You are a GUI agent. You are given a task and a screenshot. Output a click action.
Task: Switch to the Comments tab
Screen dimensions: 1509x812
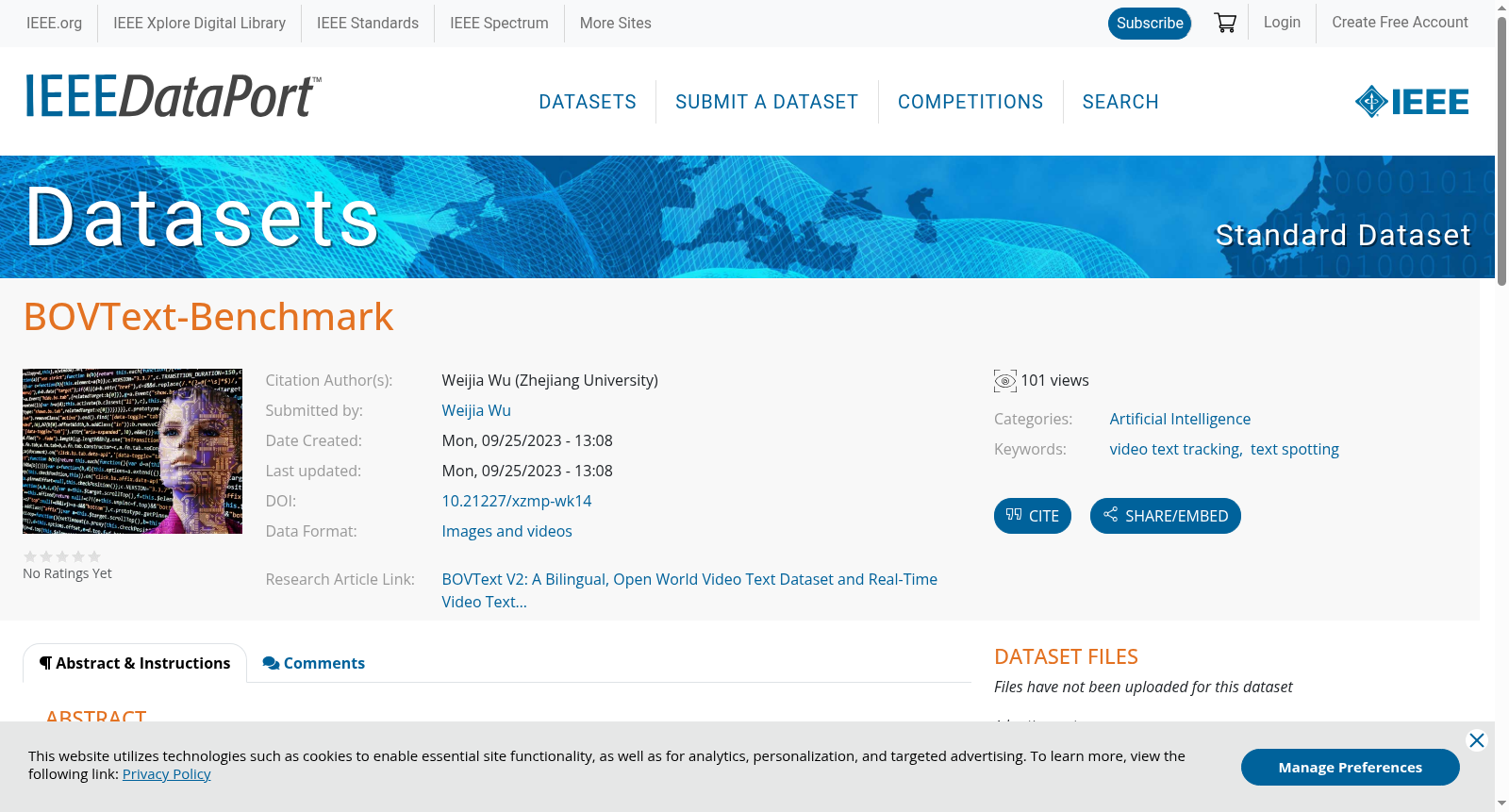[314, 663]
